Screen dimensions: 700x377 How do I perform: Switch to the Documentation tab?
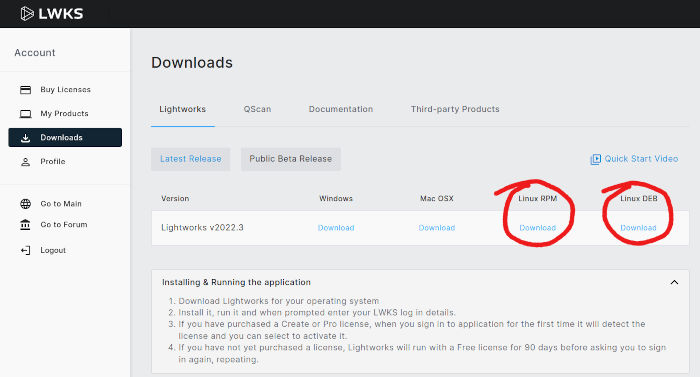(341, 109)
